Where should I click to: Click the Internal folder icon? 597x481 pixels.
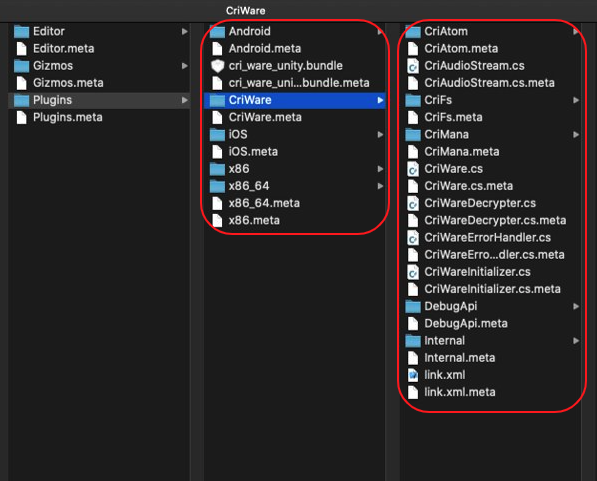click(x=413, y=341)
